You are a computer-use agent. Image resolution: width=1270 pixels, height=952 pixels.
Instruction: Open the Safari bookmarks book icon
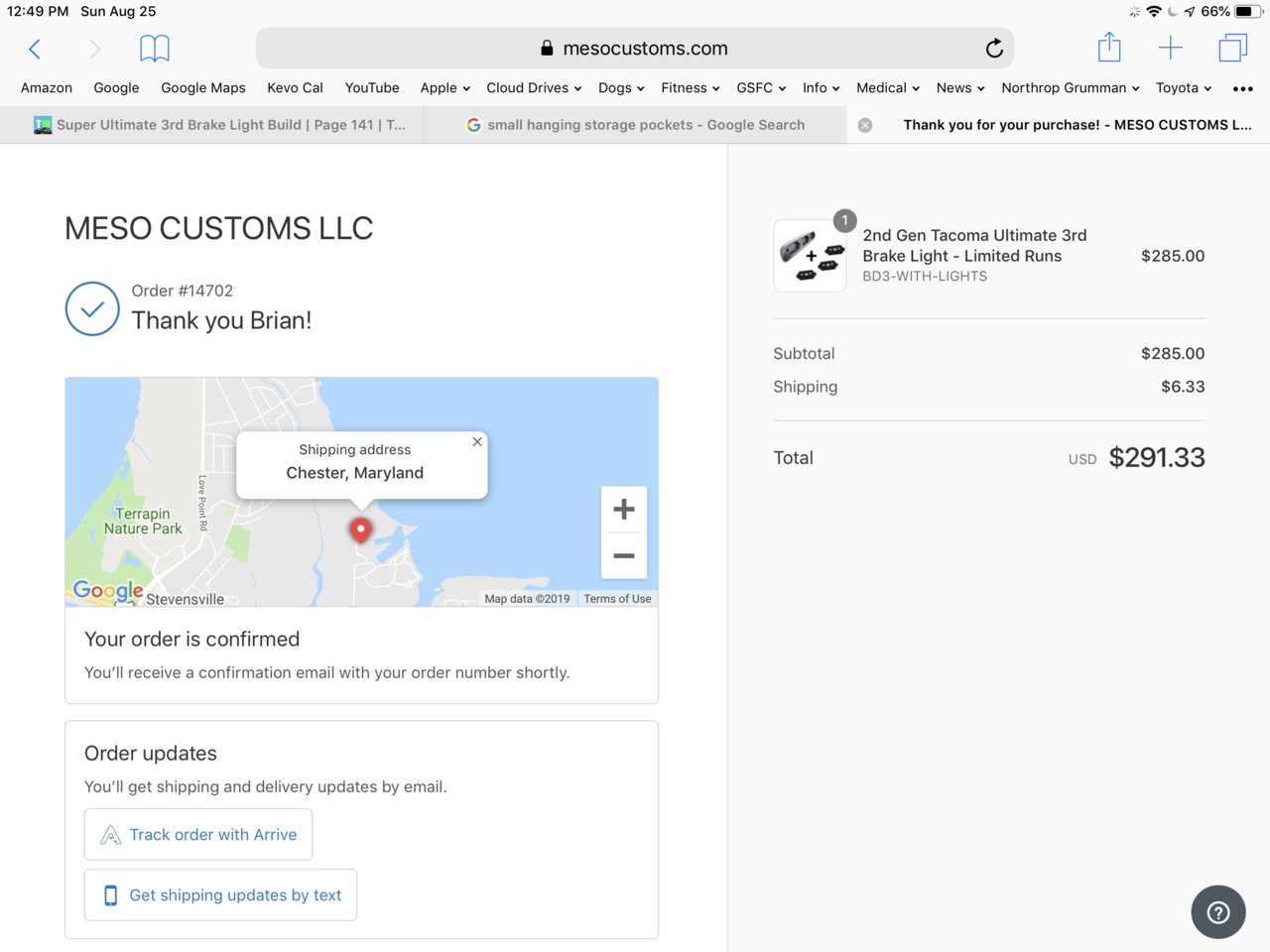[155, 49]
